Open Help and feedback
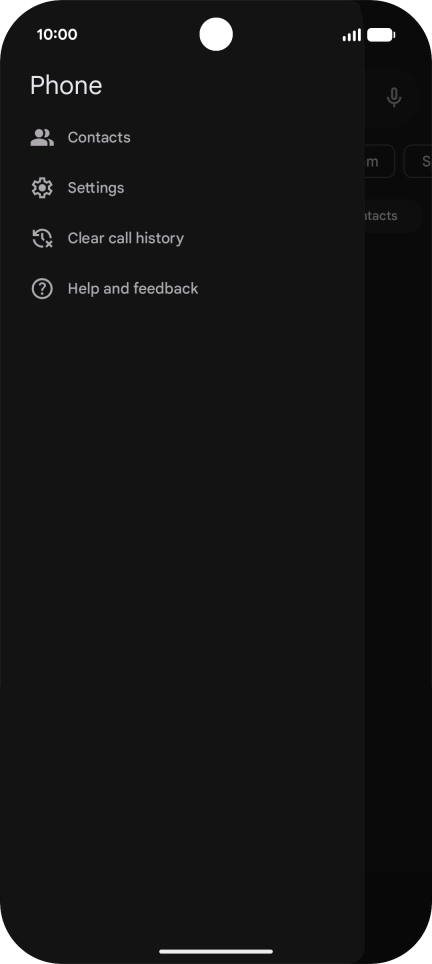 click(183, 288)
